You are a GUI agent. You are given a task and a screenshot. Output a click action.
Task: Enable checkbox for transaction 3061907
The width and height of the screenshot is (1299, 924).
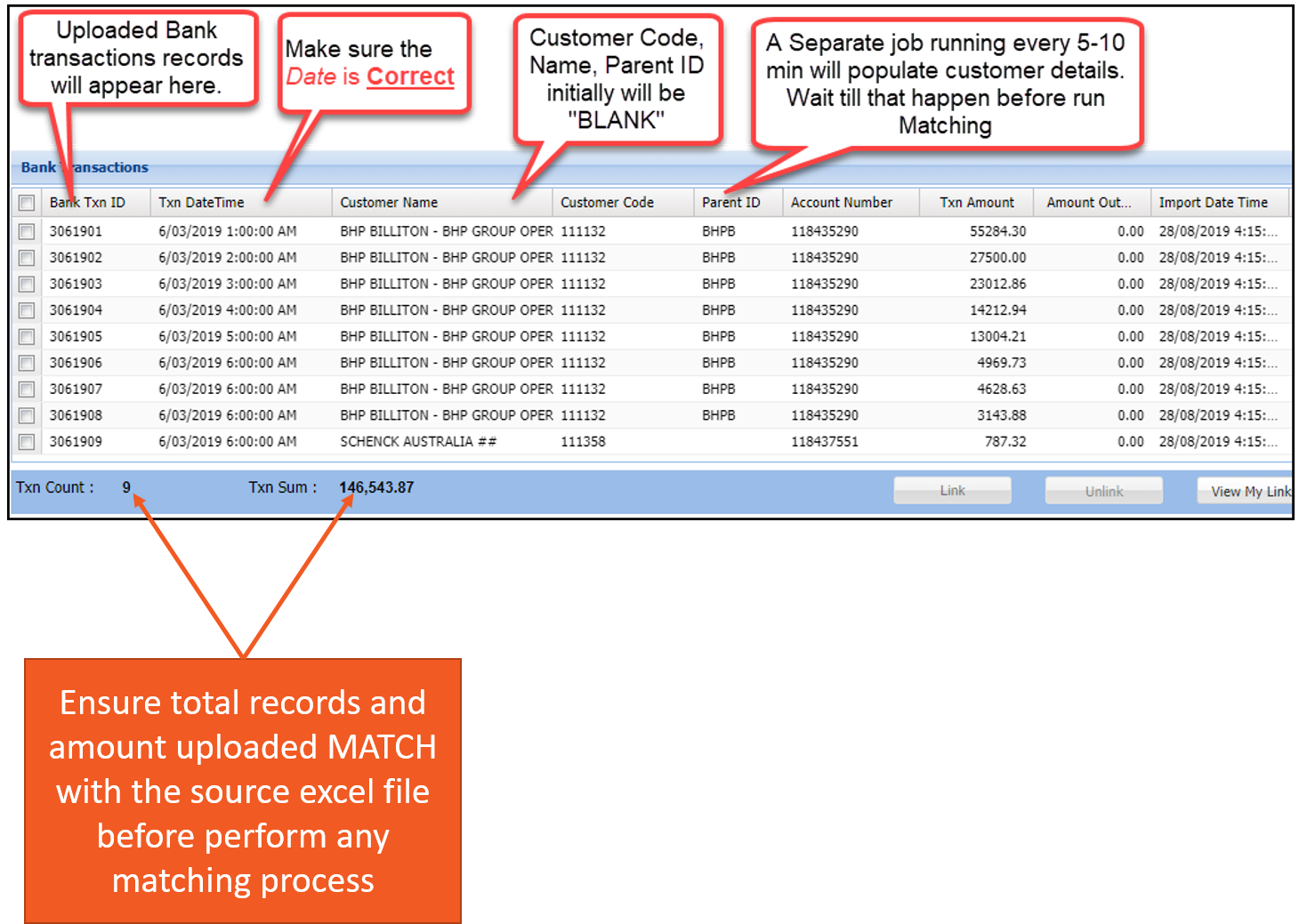coord(27,390)
